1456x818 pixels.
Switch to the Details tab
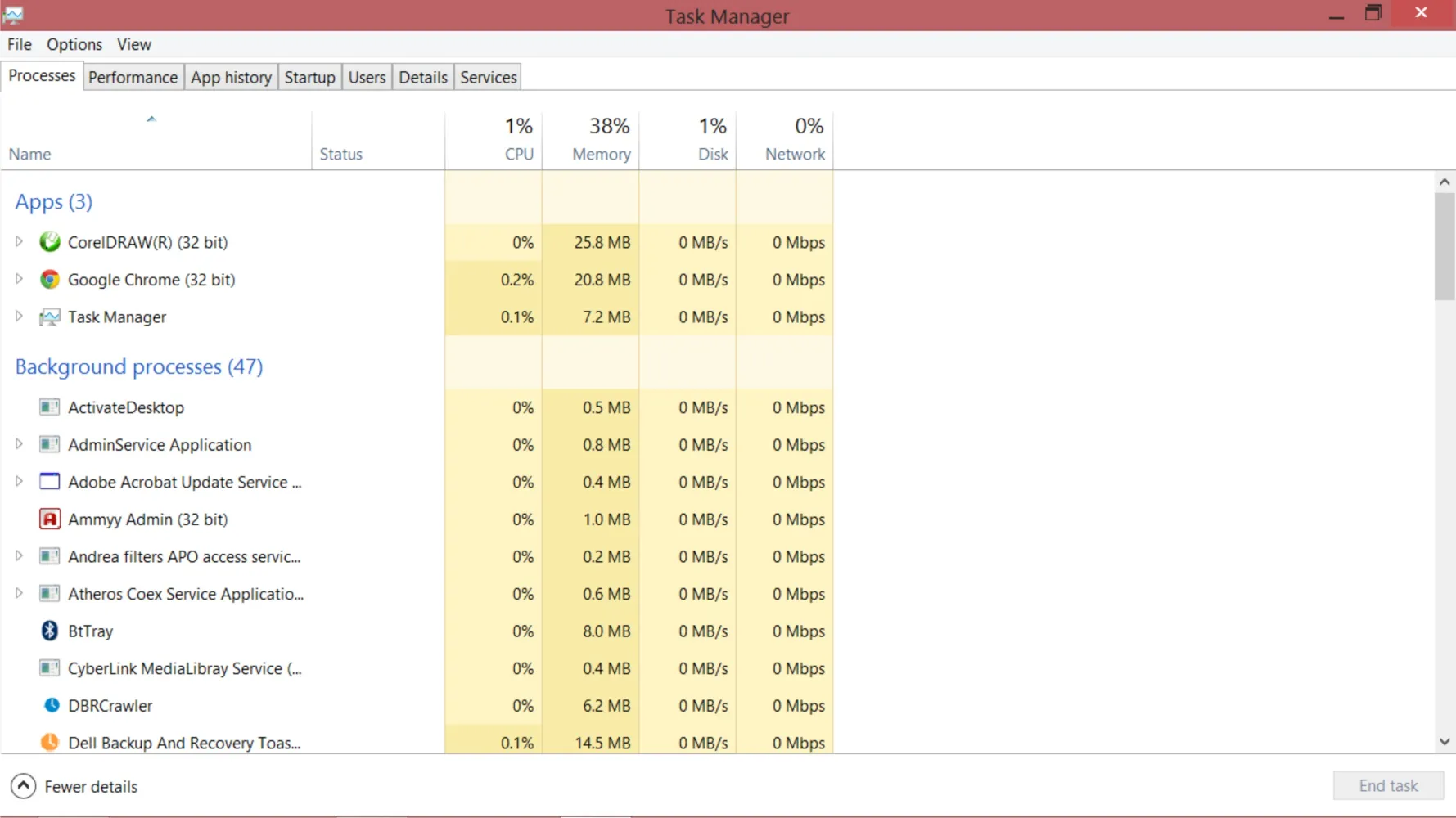423,77
